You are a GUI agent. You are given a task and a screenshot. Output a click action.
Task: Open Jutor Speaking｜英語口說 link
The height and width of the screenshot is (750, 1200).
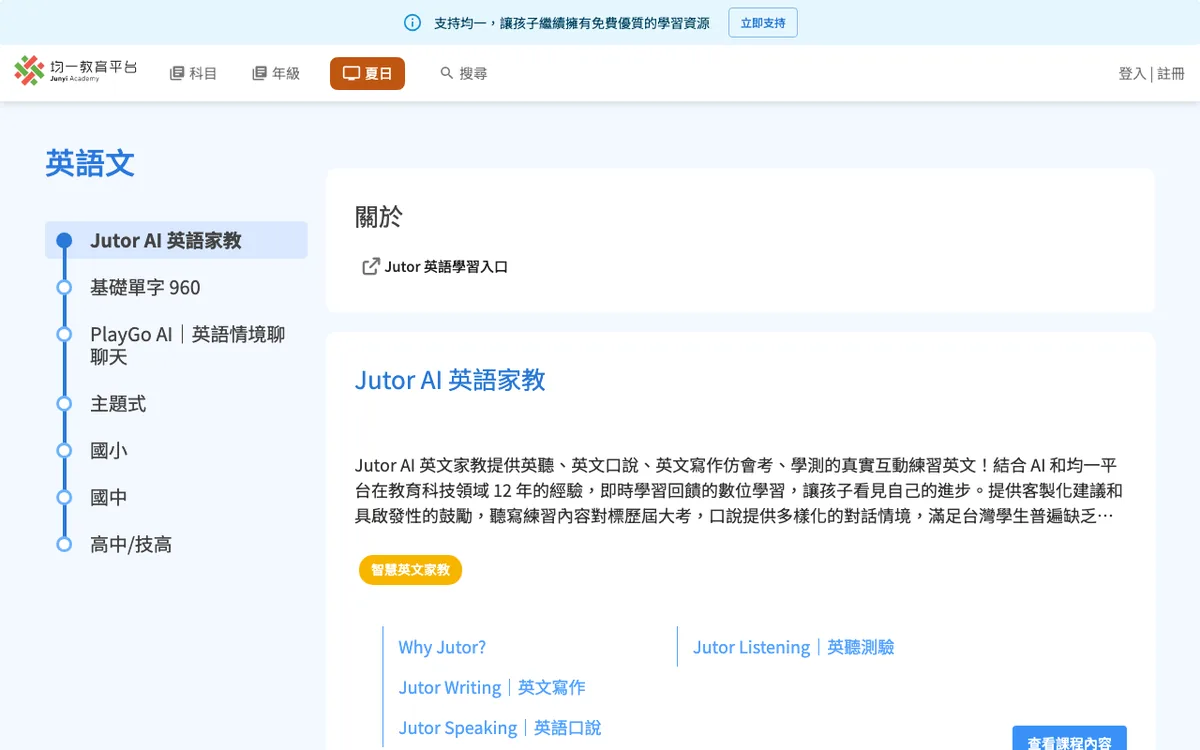coord(500,728)
